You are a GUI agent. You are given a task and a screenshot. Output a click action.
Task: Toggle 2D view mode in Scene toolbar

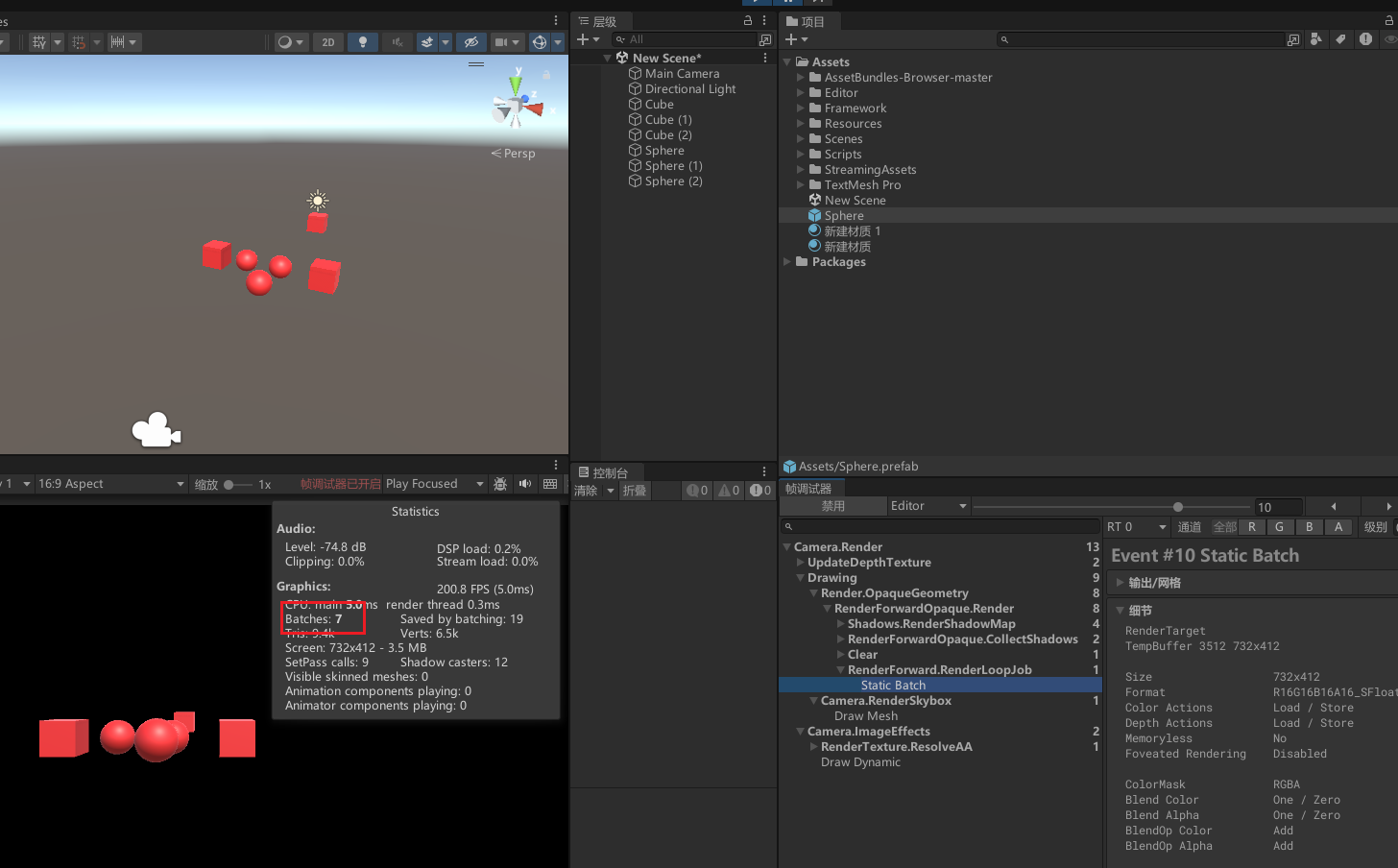coord(328,42)
